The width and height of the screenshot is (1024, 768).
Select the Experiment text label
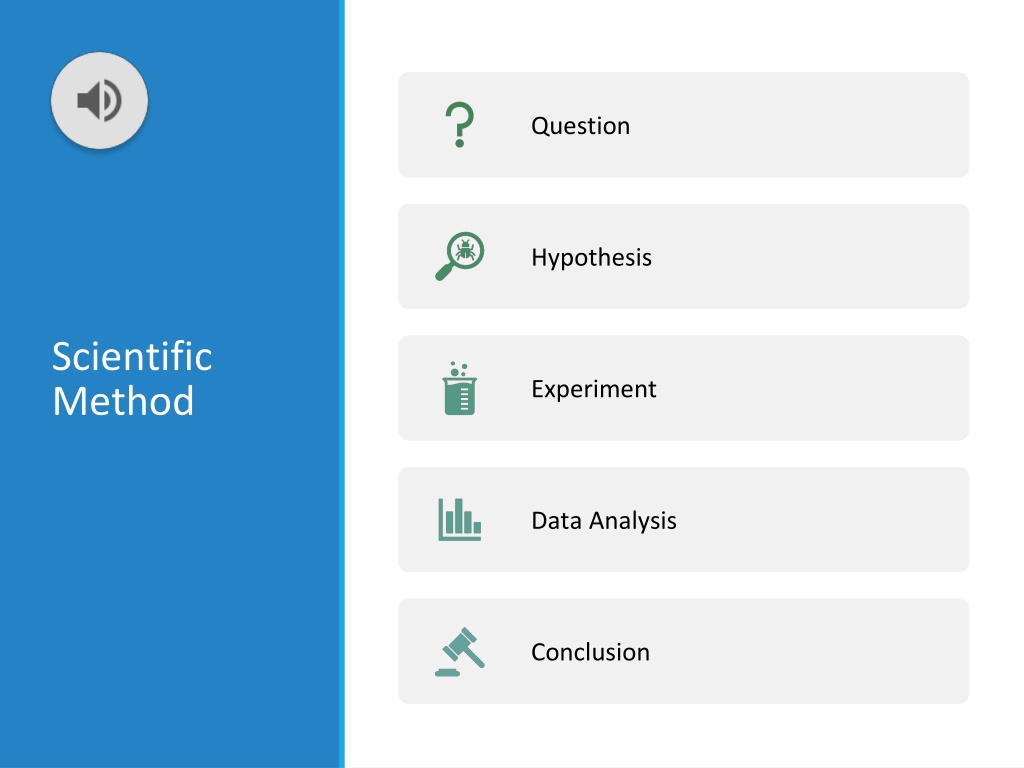pyautogui.click(x=594, y=389)
